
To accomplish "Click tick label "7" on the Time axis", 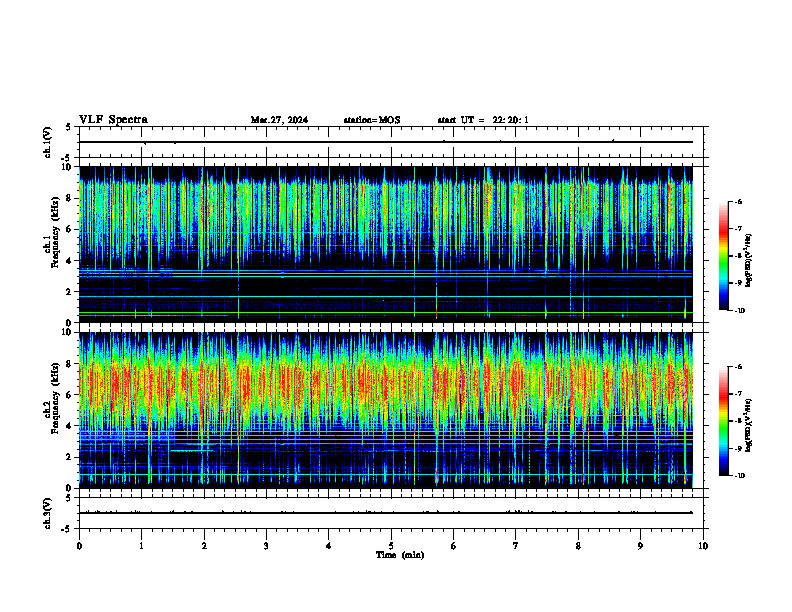I will [516, 546].
